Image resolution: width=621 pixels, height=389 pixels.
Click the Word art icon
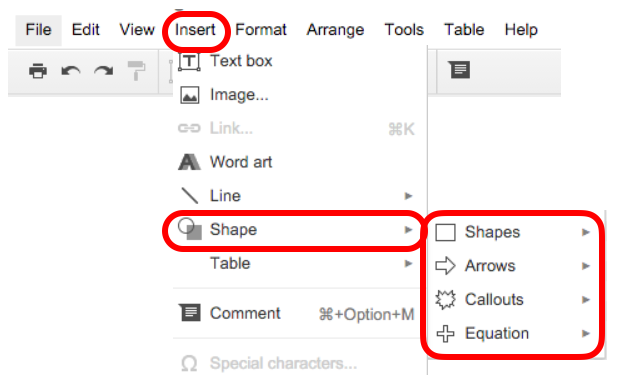click(189, 162)
